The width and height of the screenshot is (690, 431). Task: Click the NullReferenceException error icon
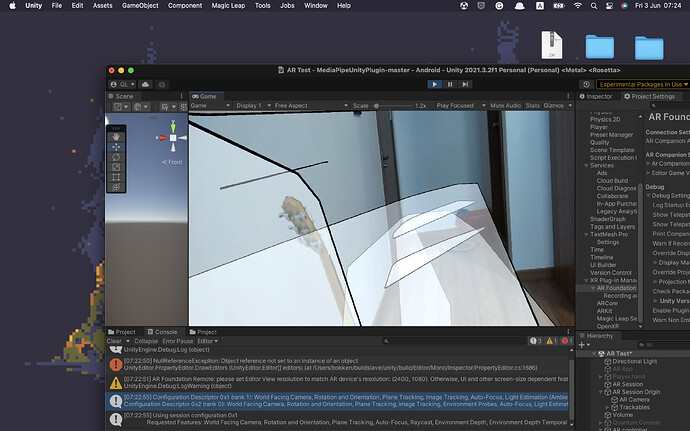coord(116,365)
